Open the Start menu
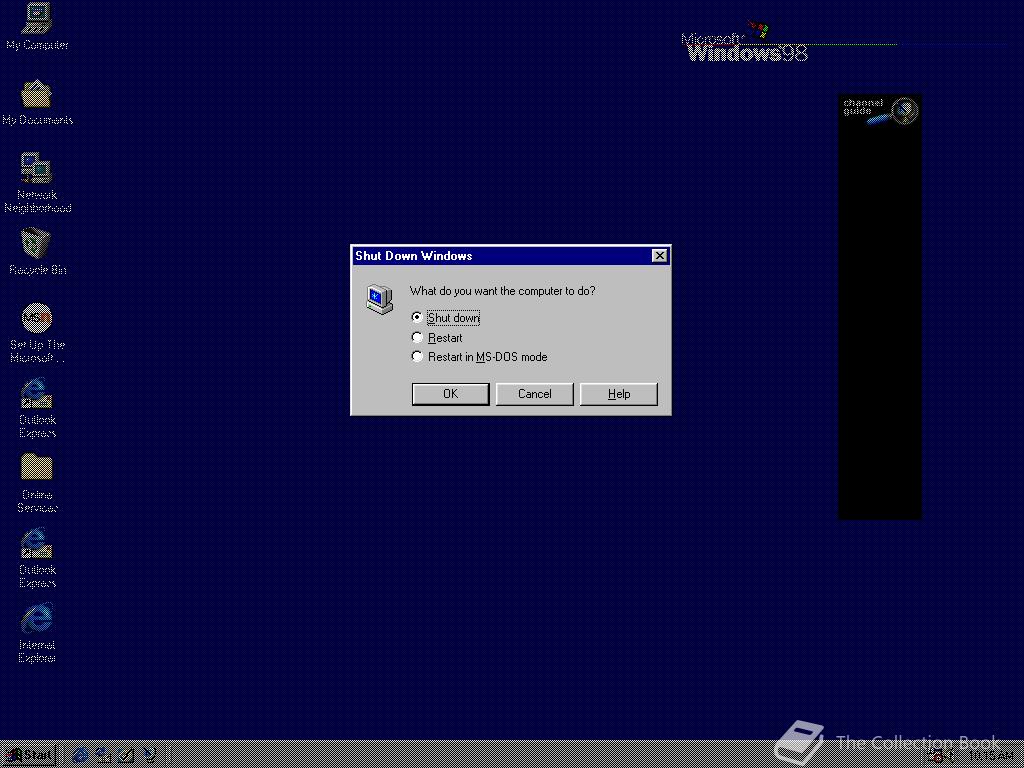The width and height of the screenshot is (1024, 768). pyautogui.click(x=29, y=756)
